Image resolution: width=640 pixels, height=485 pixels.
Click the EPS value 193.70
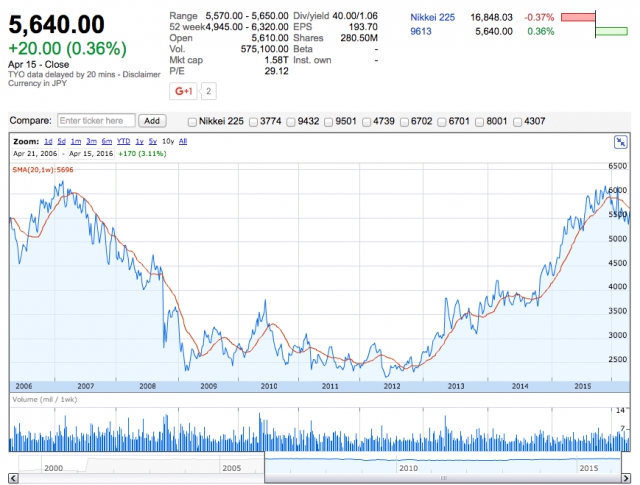363,27
